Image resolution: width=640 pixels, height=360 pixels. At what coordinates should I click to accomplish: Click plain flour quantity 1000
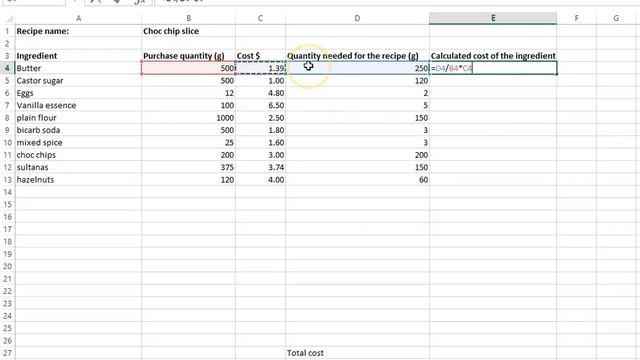tap(188, 118)
